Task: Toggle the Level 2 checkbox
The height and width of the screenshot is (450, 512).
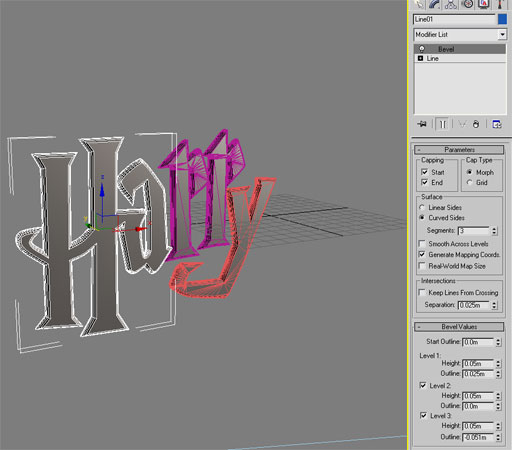Action: pyautogui.click(x=423, y=386)
